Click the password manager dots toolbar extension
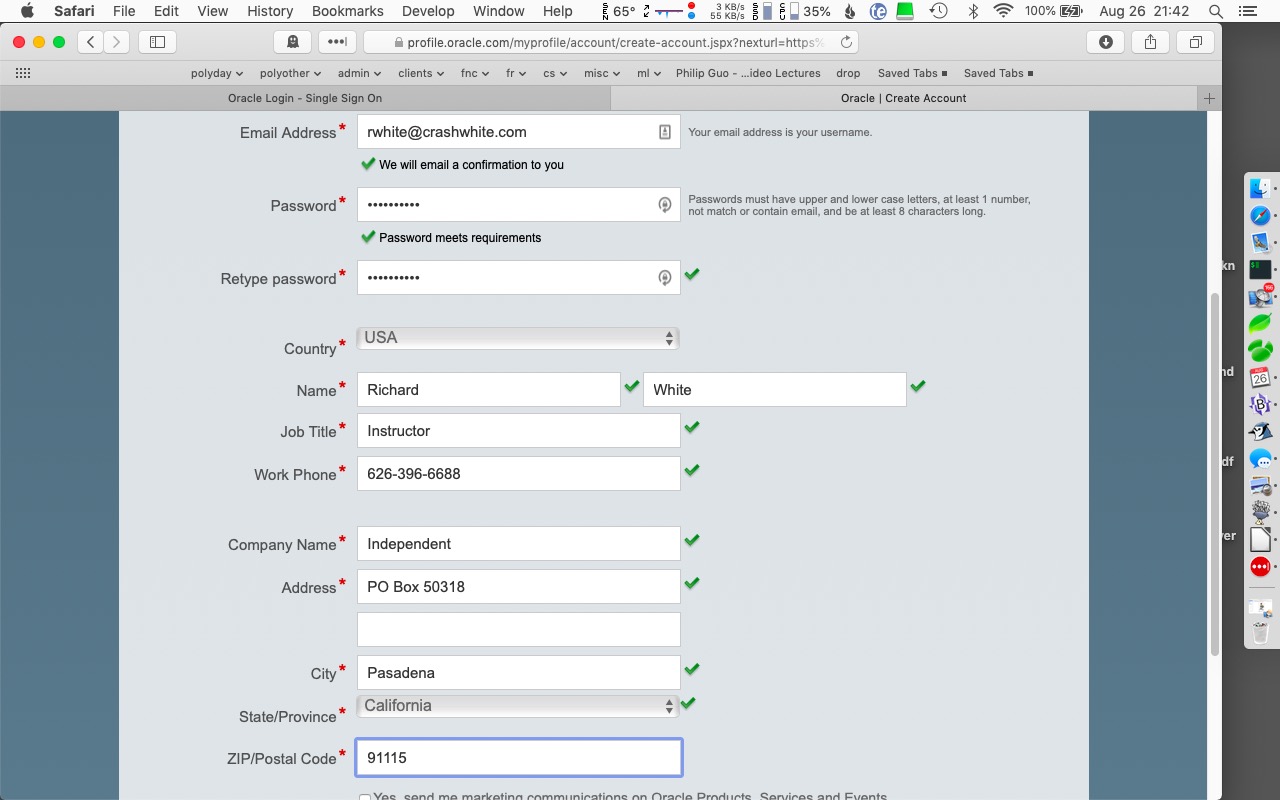This screenshot has height=800, width=1280. tap(337, 42)
